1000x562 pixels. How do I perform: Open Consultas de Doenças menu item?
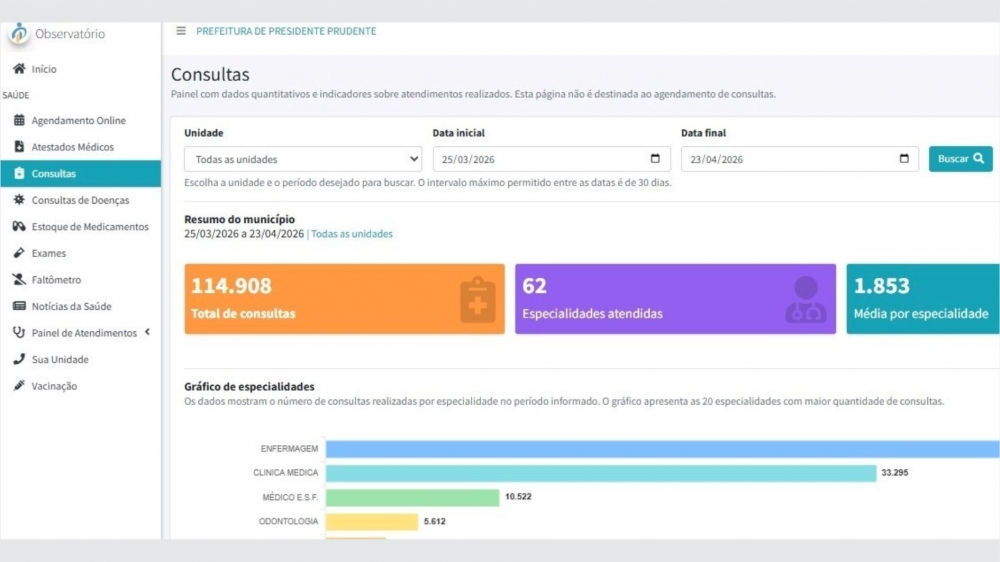coord(80,200)
